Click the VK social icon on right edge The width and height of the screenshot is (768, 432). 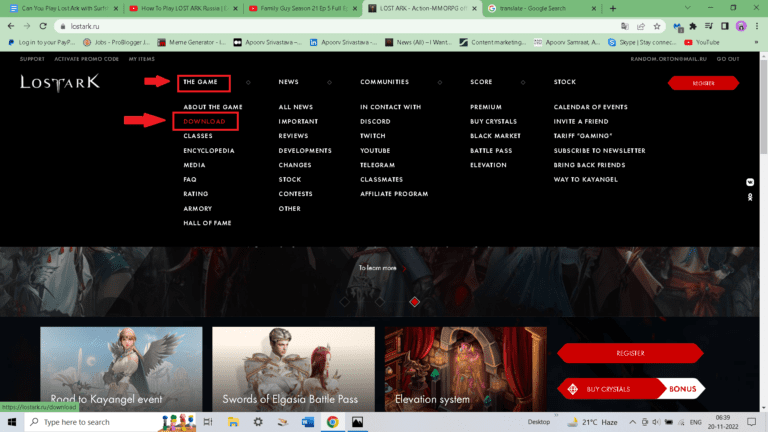click(x=750, y=182)
